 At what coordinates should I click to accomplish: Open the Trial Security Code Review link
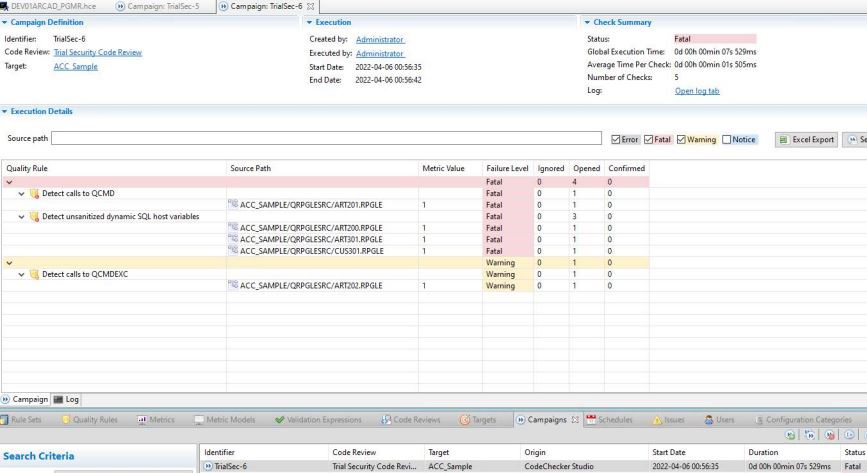click(x=98, y=53)
